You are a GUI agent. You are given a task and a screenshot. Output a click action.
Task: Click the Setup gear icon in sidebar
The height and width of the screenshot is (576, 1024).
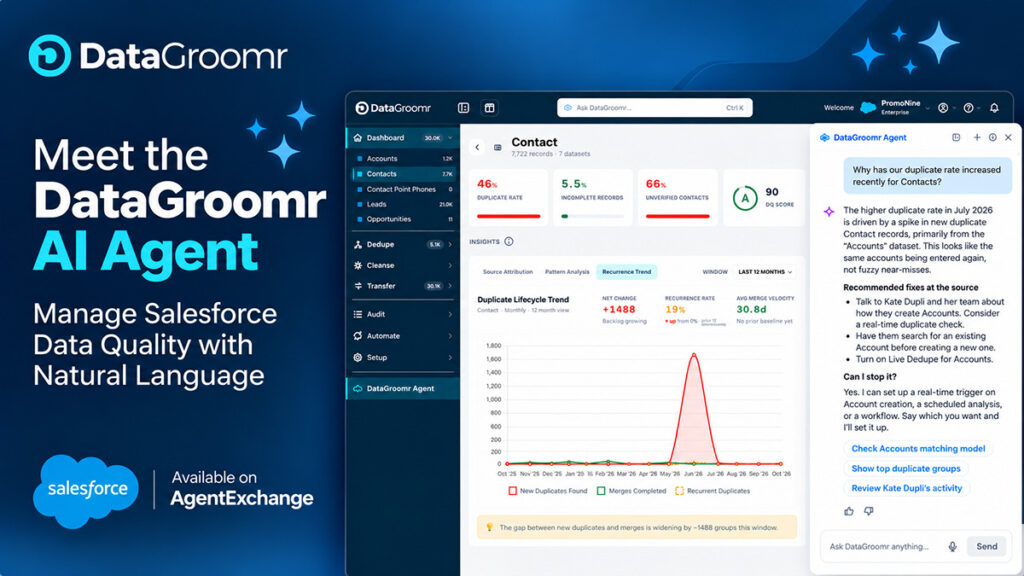point(358,357)
